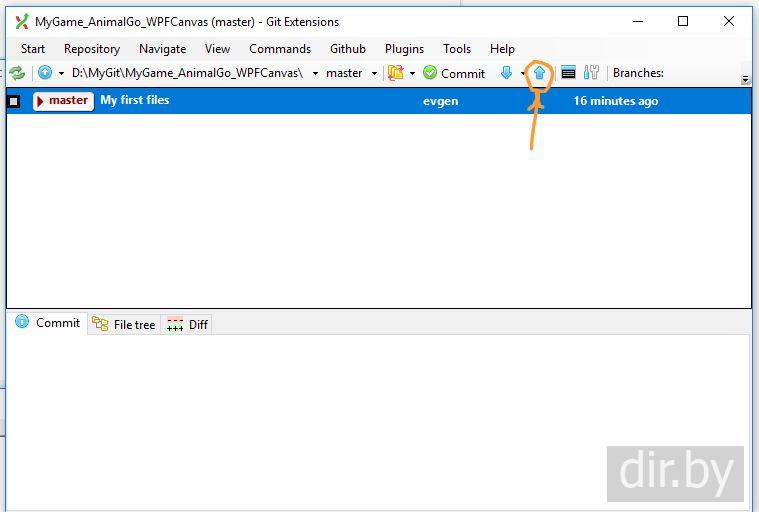
Task: Open the master branch dropdown
Action: (x=374, y=73)
